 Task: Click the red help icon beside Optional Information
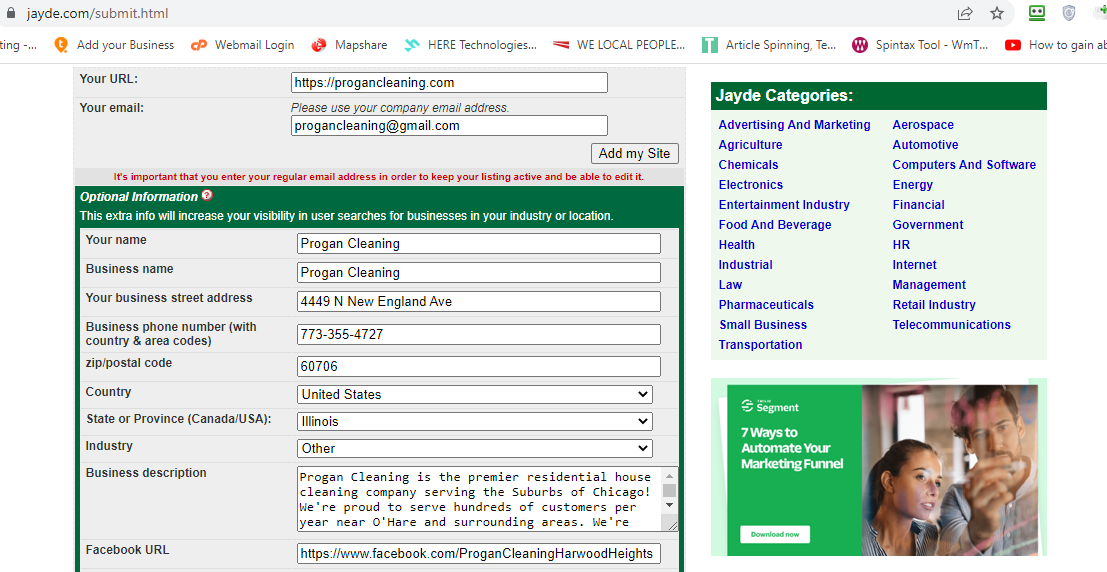click(x=207, y=196)
